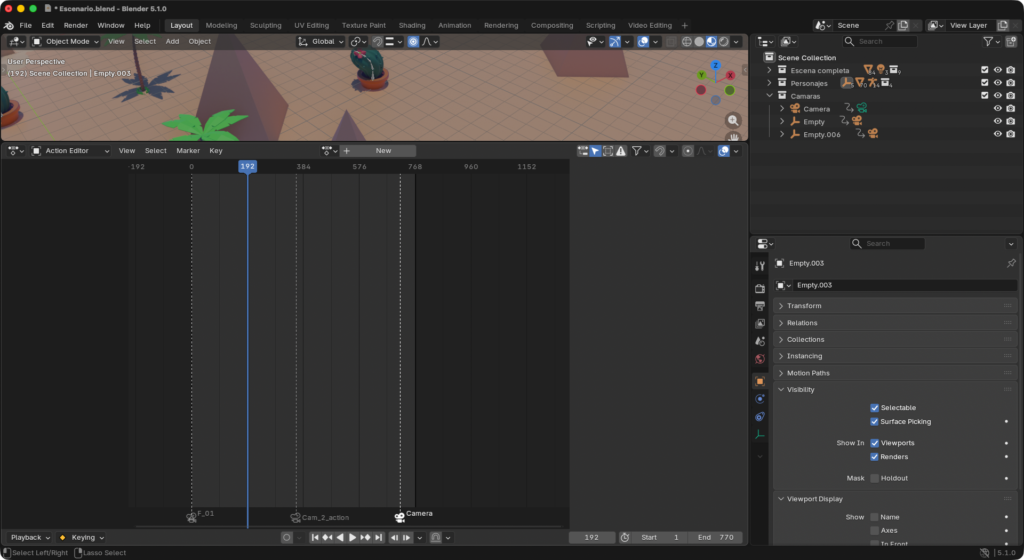The height and width of the screenshot is (560, 1024).
Task: Open the Marker menu in Action Editor
Action: (188, 151)
